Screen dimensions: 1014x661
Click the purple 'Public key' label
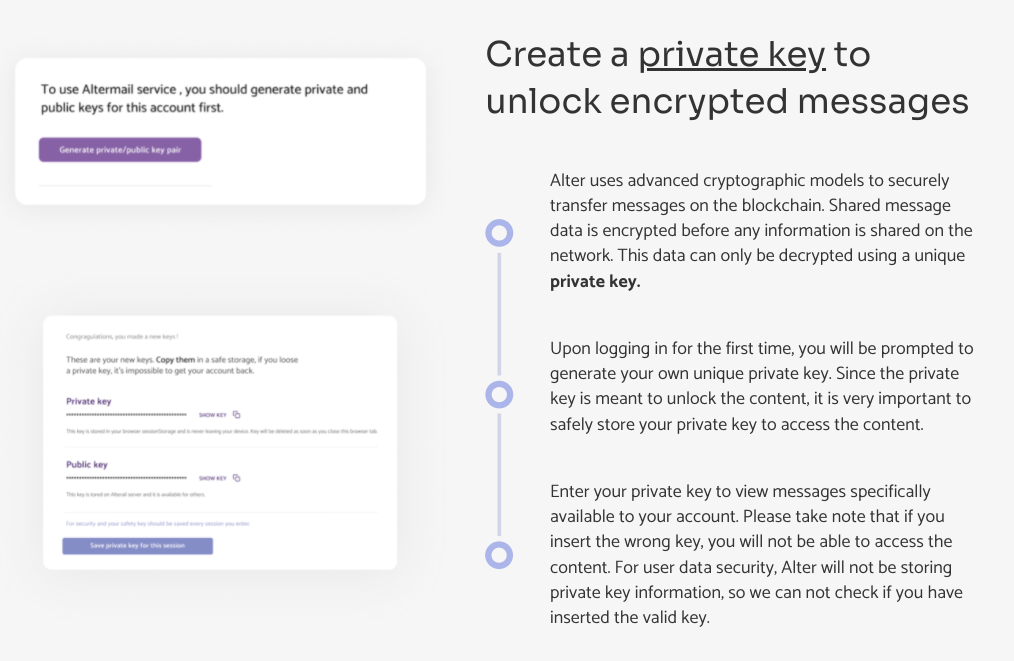click(87, 465)
